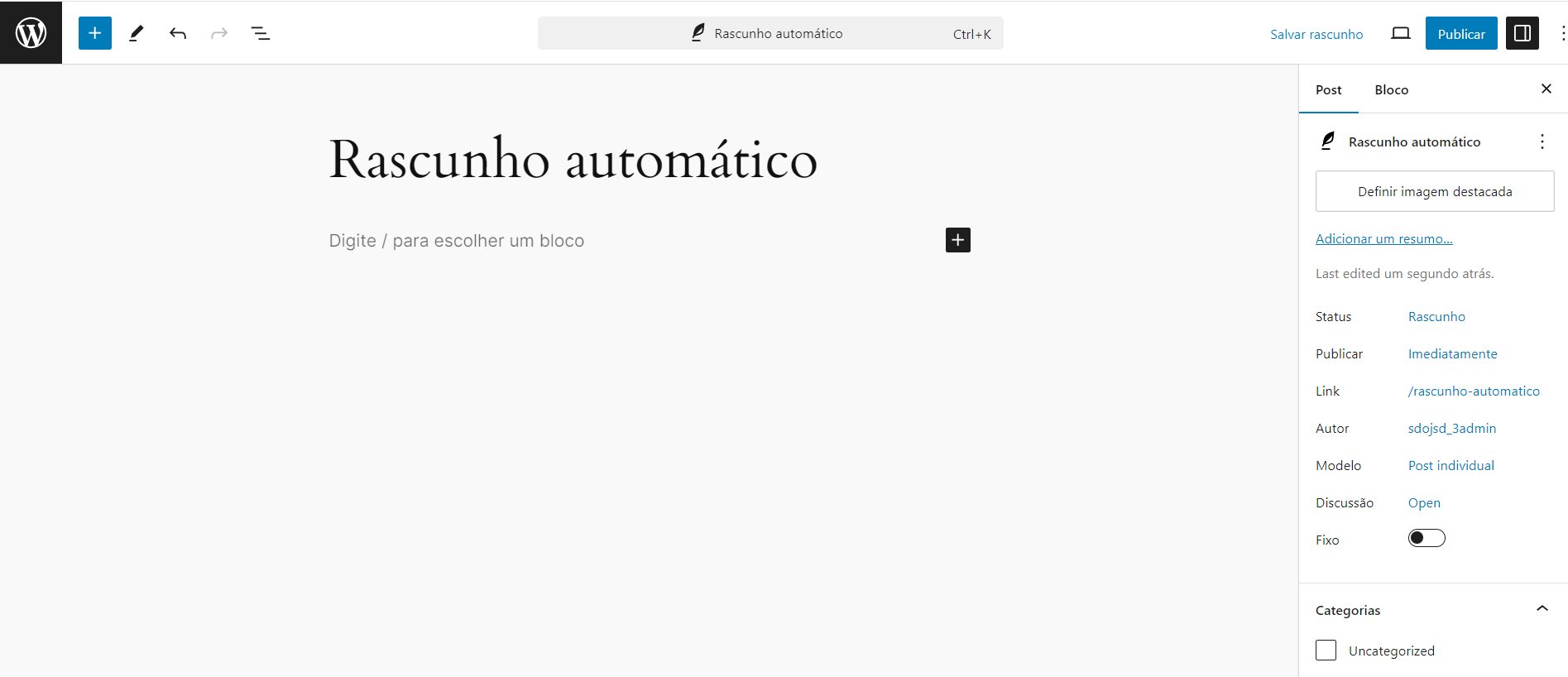Open the Document Overview list icon
This screenshot has width=1568, height=677.
[261, 33]
